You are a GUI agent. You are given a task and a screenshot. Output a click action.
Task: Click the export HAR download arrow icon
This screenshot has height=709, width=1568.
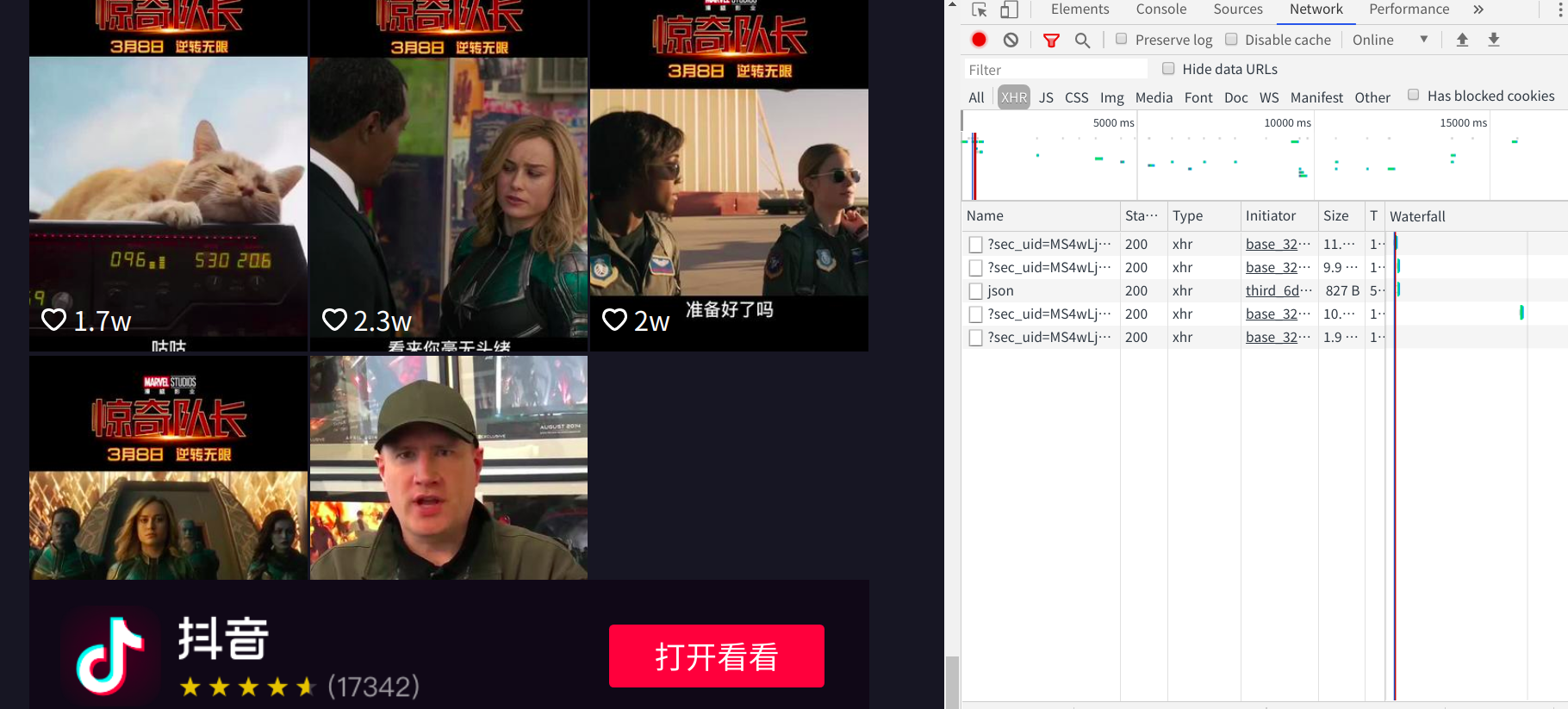[1494, 40]
